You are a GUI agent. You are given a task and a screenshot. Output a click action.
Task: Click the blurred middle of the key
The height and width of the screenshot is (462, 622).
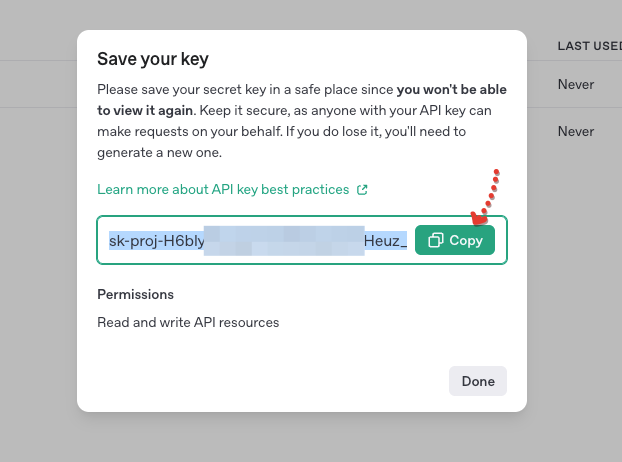point(284,240)
